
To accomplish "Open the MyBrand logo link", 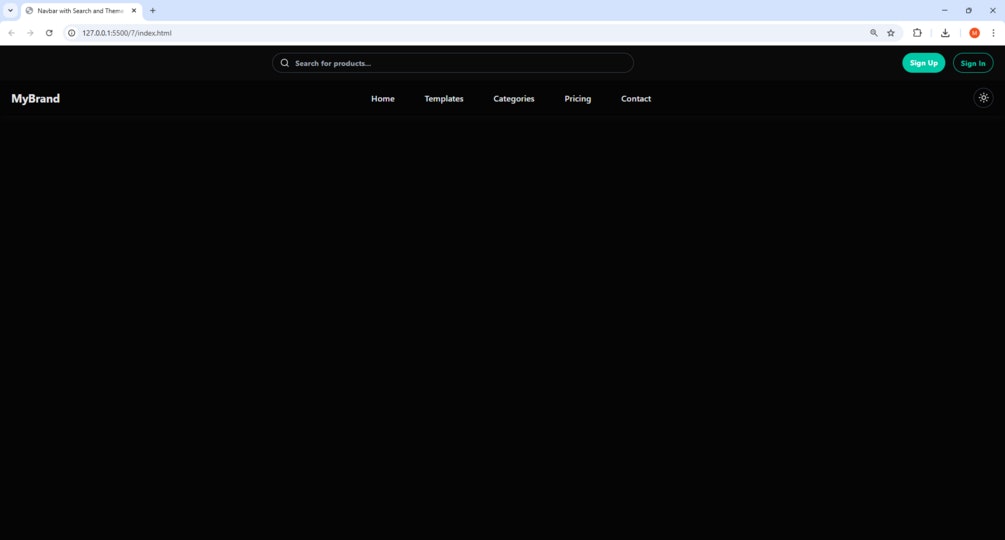I will tap(35, 99).
